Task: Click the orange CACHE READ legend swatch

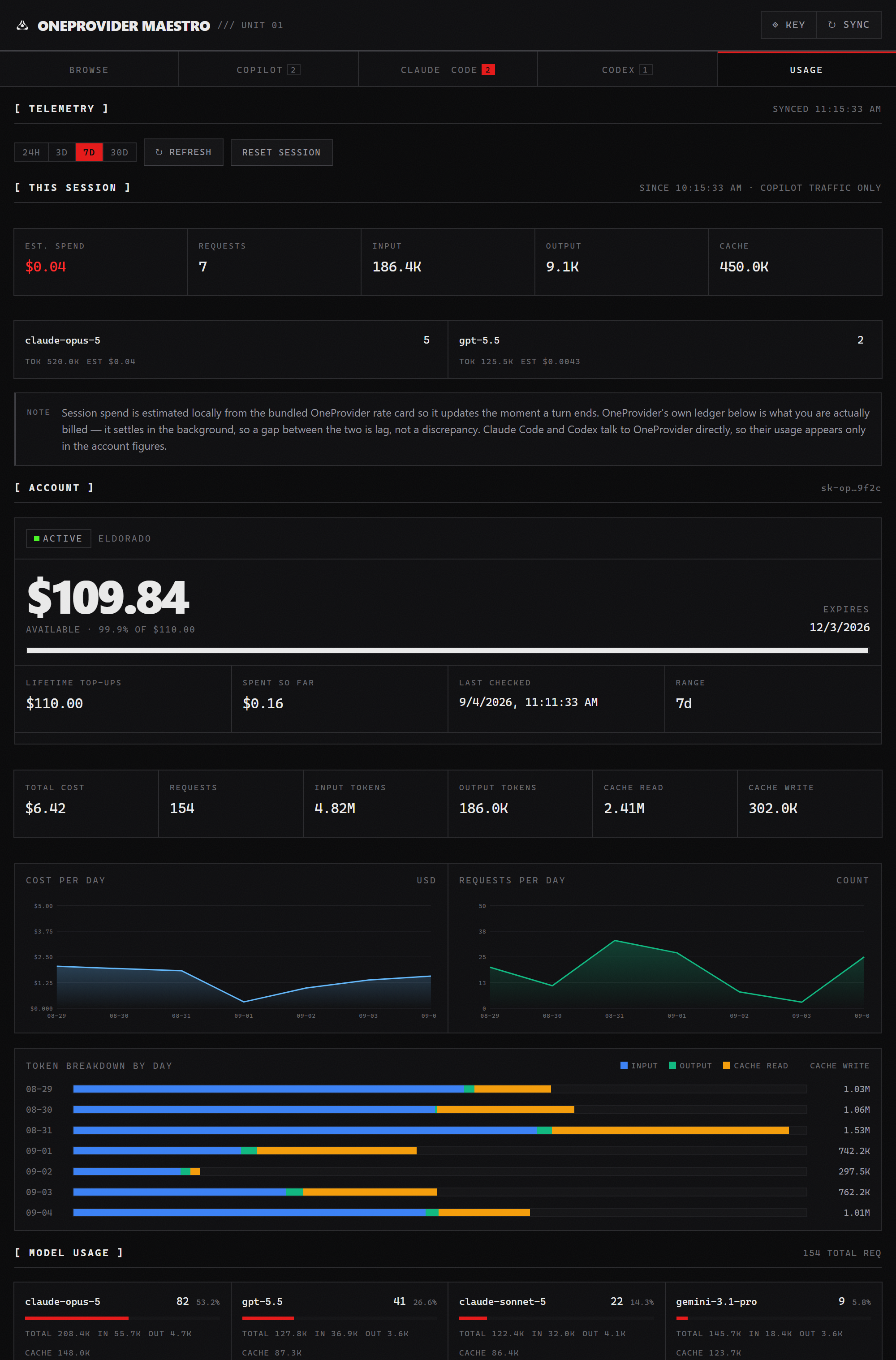Action: click(726, 1065)
